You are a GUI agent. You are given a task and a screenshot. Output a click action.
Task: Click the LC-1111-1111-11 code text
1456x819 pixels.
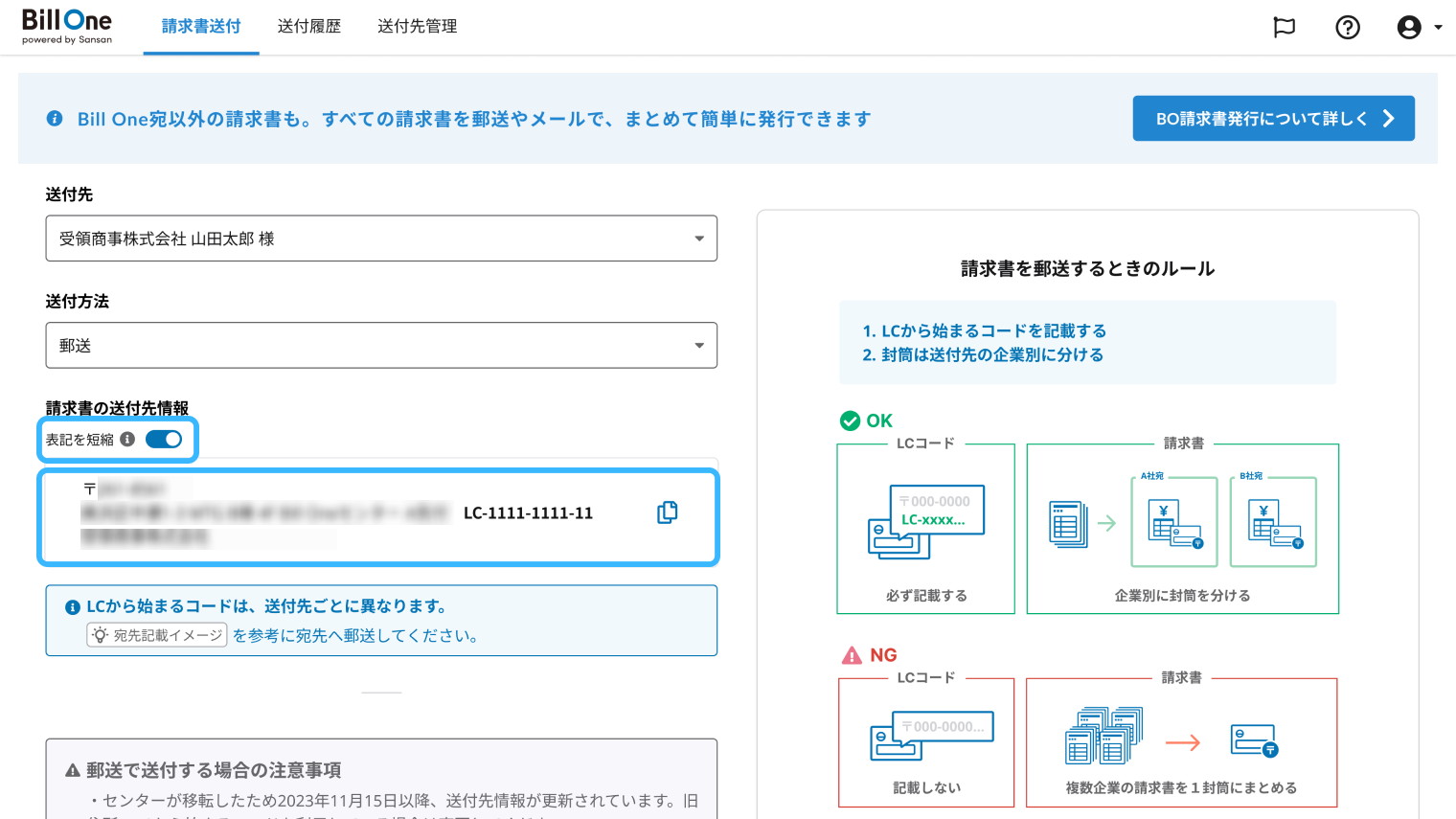click(x=528, y=513)
